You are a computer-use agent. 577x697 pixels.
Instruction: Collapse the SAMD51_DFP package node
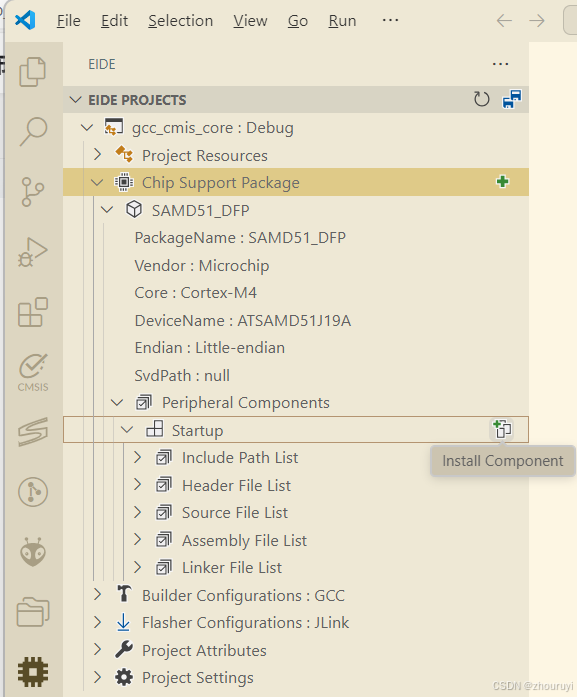(107, 210)
